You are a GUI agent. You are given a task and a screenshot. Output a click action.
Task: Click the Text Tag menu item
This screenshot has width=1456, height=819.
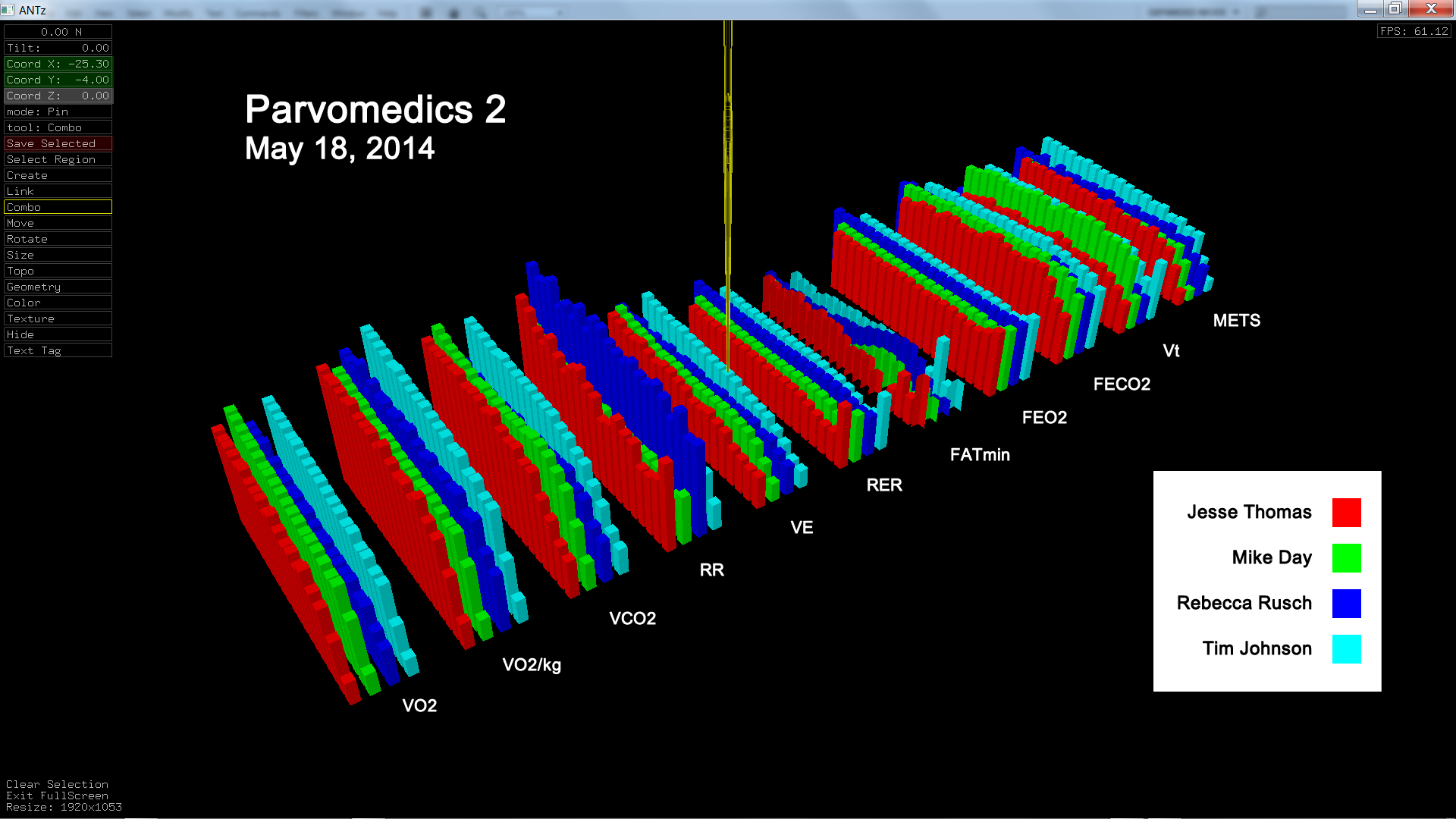click(58, 350)
